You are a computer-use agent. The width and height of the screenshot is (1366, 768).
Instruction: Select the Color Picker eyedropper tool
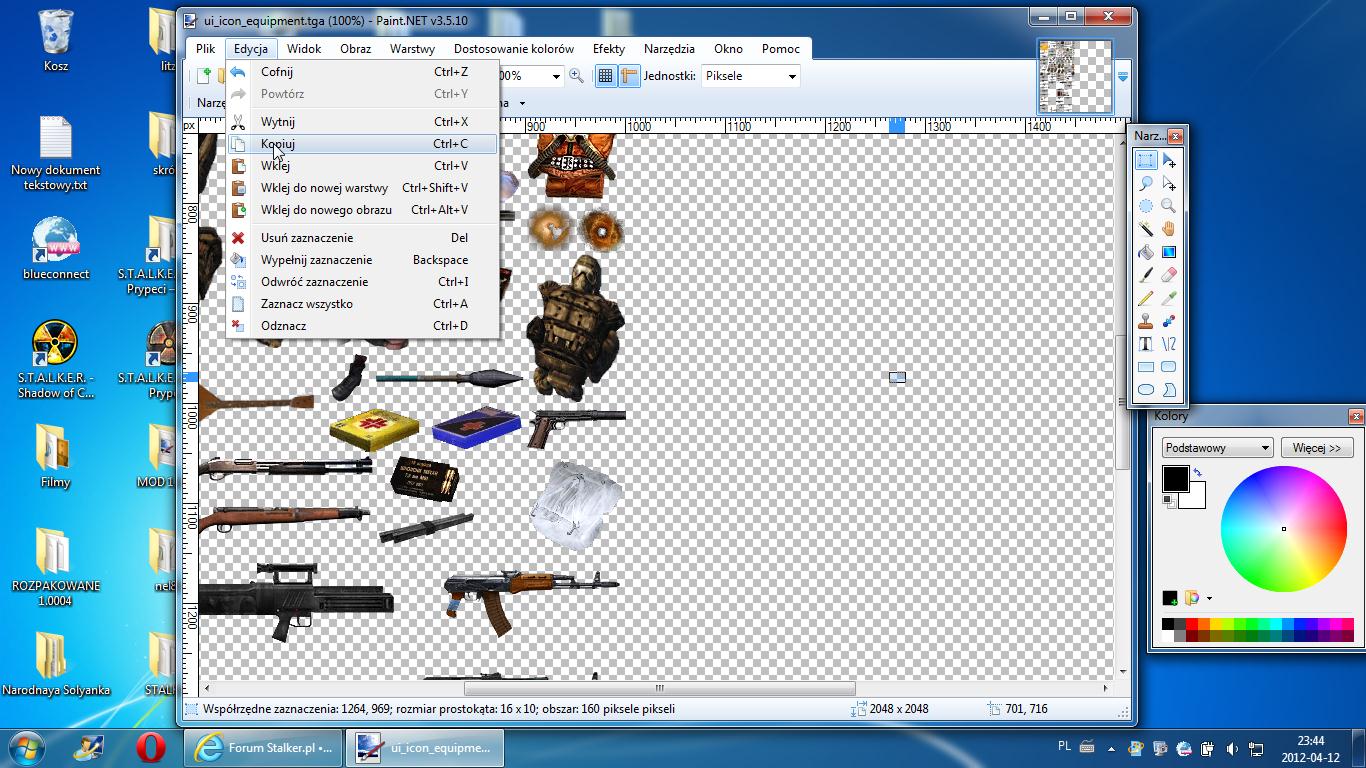[x=1168, y=298]
